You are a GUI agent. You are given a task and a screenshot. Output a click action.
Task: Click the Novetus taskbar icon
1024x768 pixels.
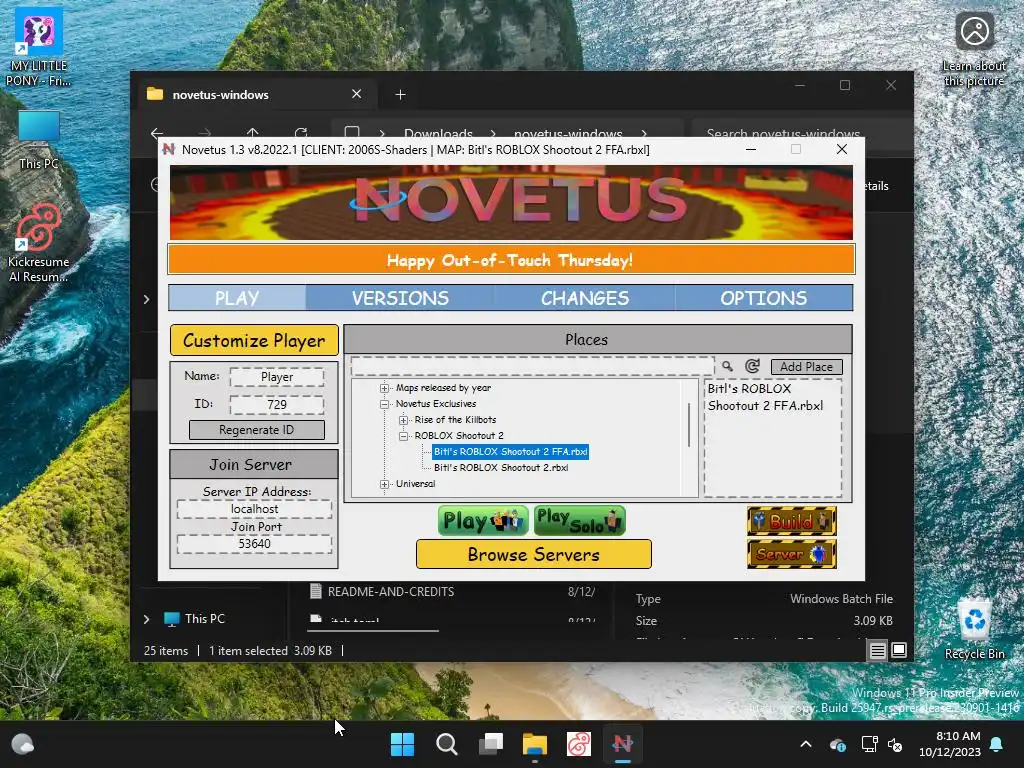(622, 744)
